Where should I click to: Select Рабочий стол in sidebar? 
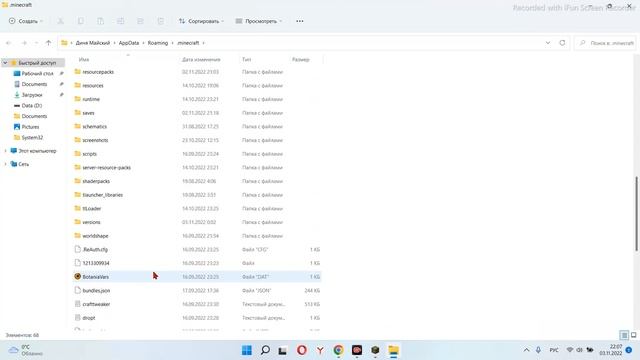click(38, 73)
